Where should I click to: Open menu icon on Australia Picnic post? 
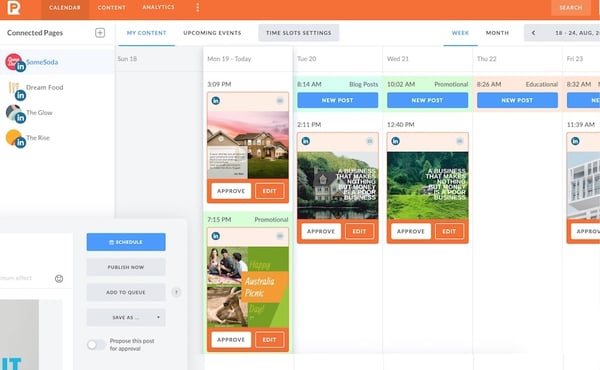pos(280,236)
